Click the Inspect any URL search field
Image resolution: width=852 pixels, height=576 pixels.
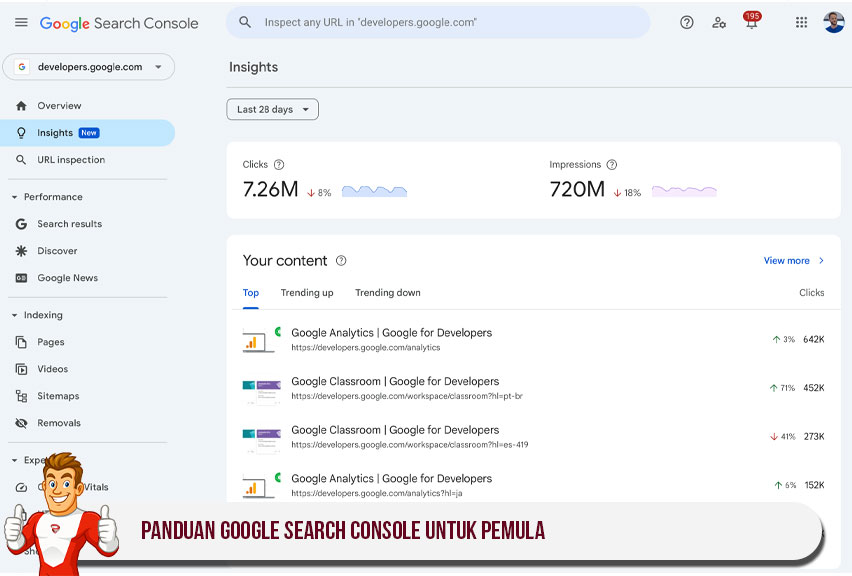pyautogui.click(x=438, y=22)
